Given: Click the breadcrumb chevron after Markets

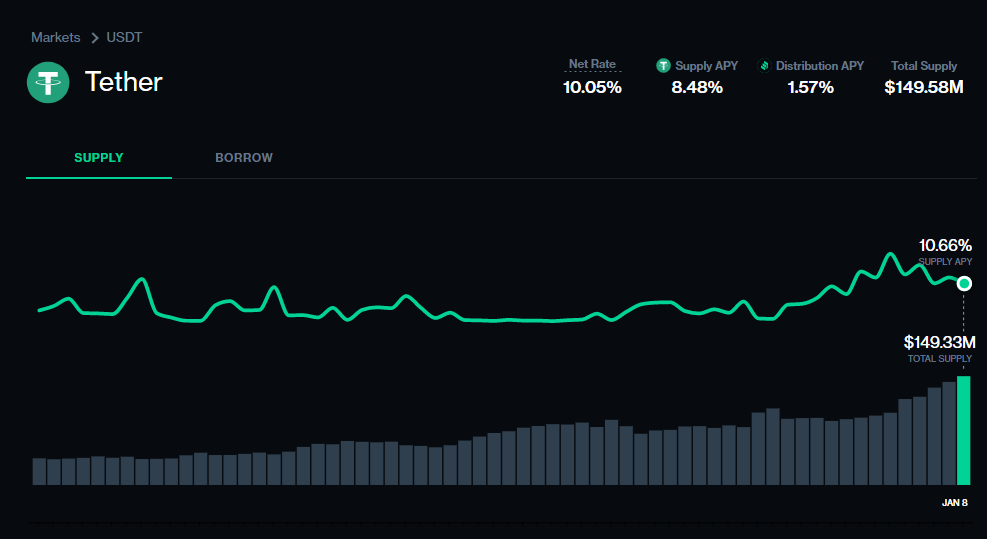Looking at the screenshot, I should pos(95,38).
